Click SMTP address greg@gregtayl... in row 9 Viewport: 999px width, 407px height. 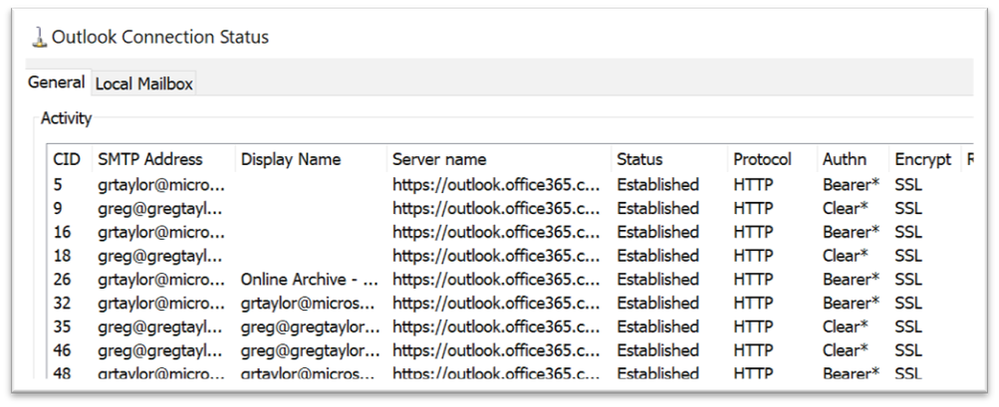point(160,208)
